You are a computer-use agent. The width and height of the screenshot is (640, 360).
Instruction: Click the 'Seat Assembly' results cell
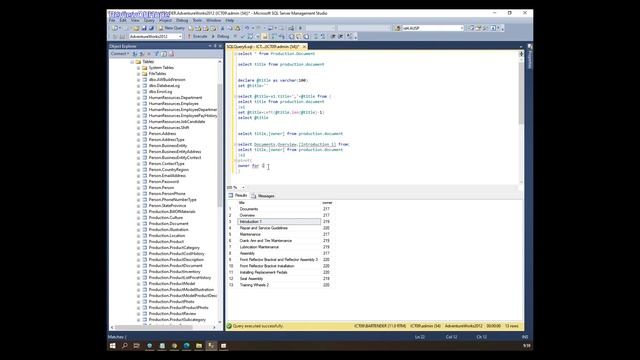click(x=279, y=279)
